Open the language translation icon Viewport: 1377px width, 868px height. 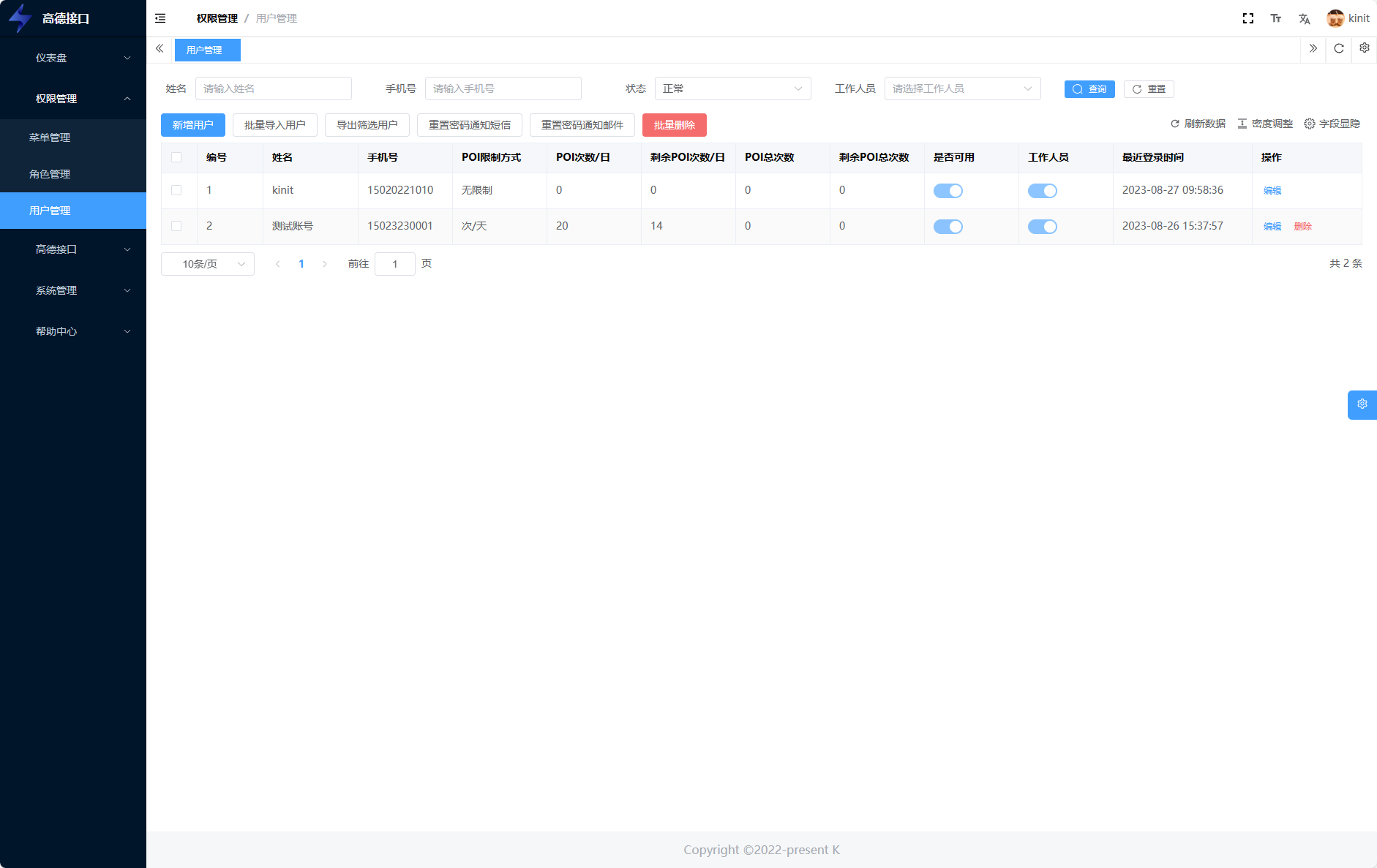(x=1304, y=18)
